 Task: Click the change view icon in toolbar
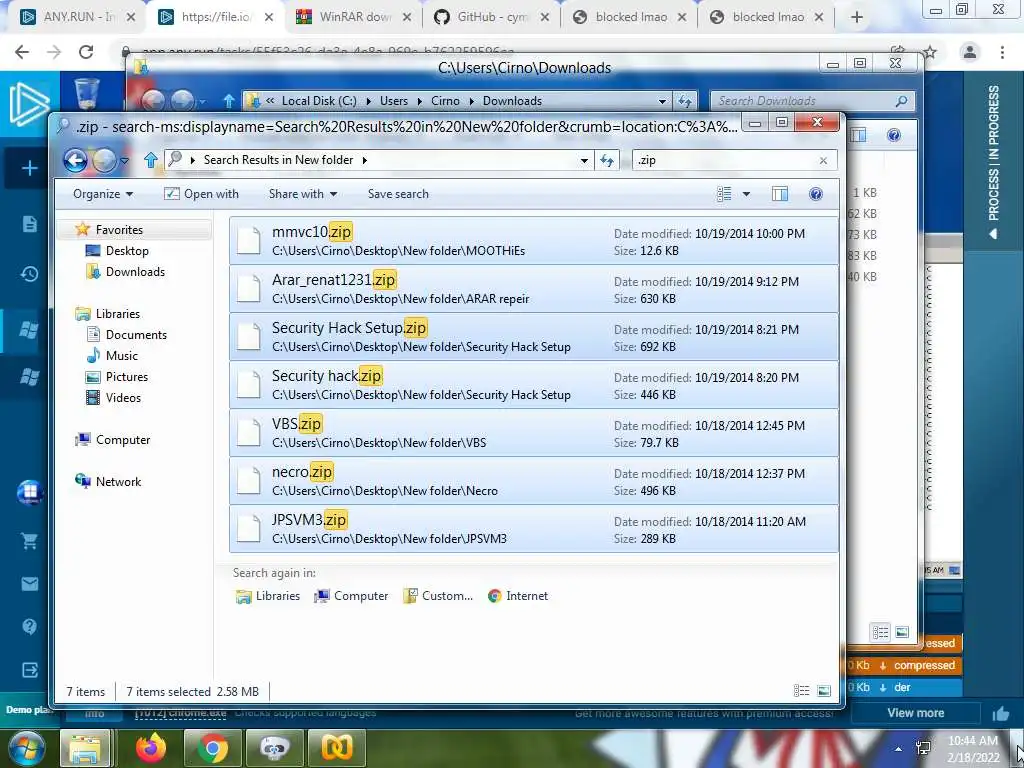[x=724, y=194]
